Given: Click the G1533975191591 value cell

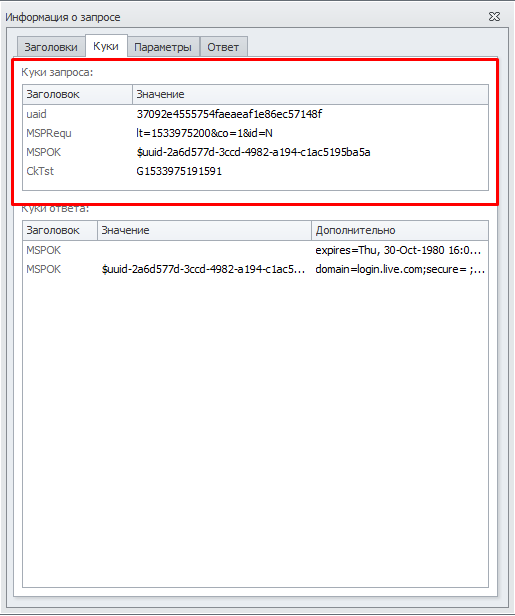Looking at the screenshot, I should pos(179,171).
